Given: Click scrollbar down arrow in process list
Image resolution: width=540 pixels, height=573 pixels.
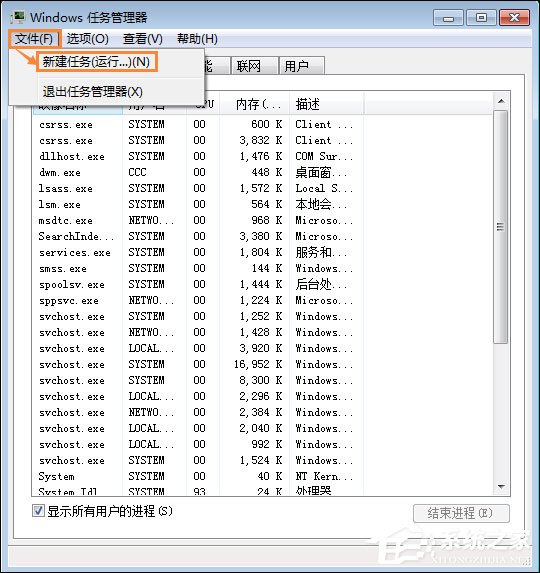Looking at the screenshot, I should coord(501,487).
